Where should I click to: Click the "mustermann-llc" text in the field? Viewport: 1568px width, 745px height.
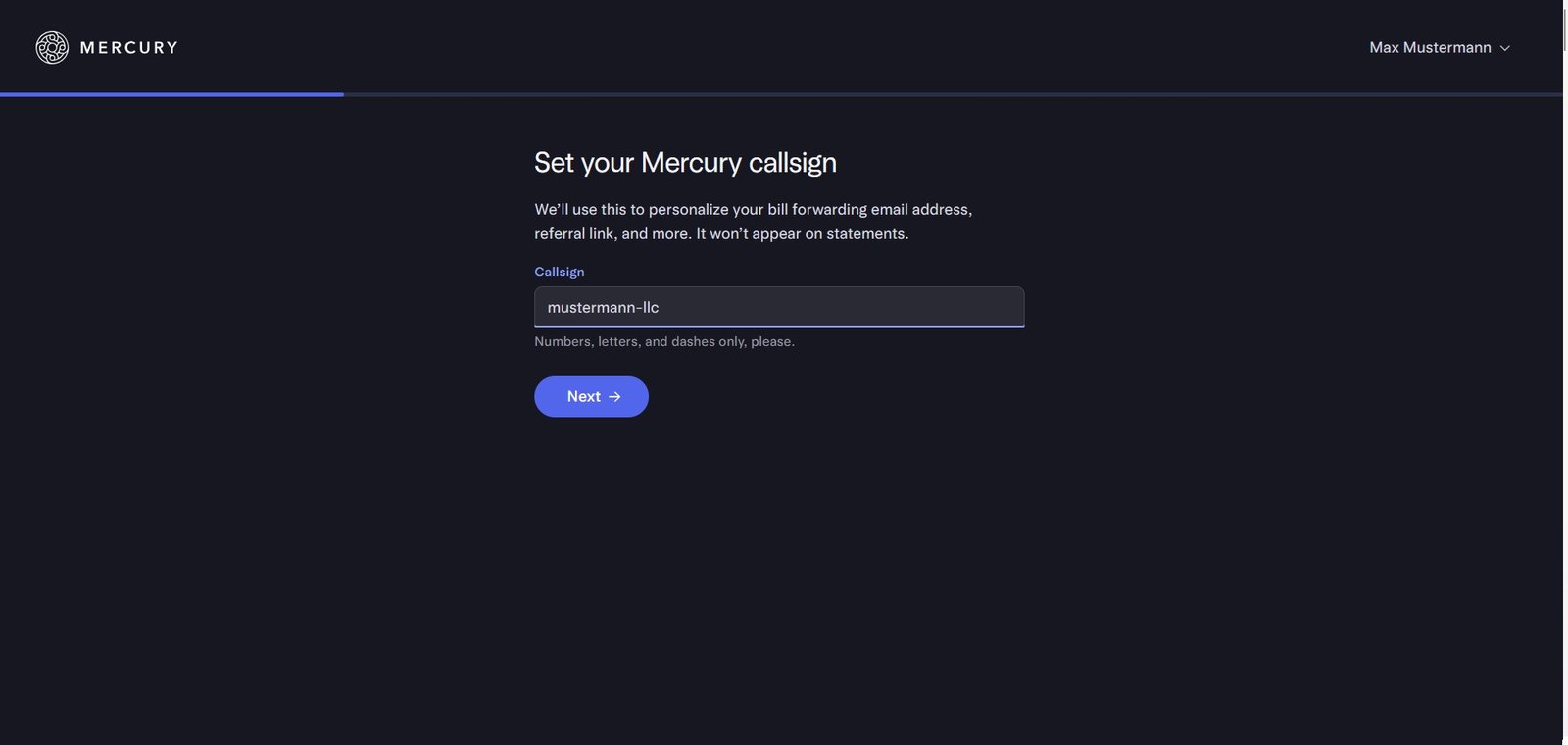[603, 307]
